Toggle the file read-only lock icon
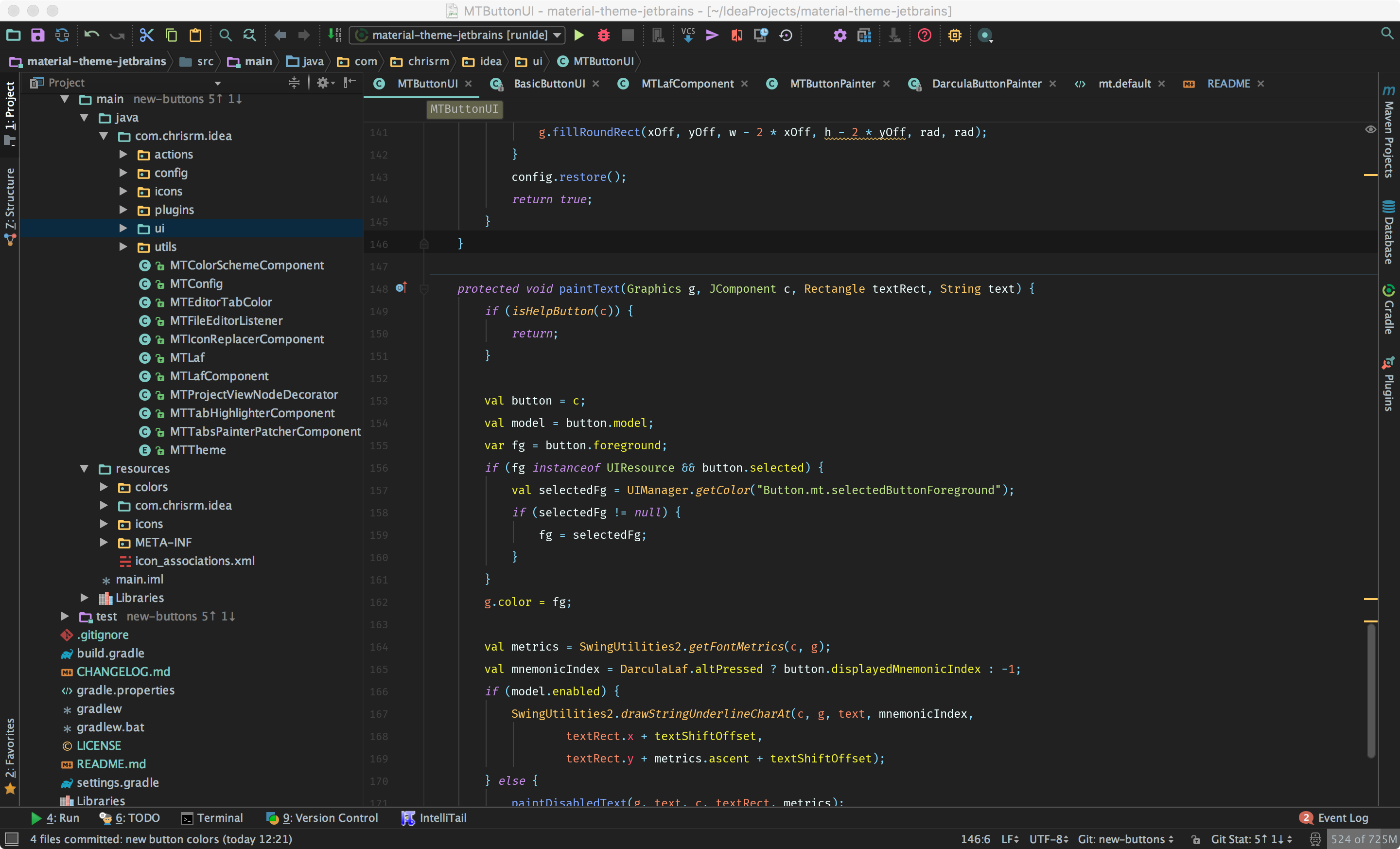1400x849 pixels. coord(1196,839)
